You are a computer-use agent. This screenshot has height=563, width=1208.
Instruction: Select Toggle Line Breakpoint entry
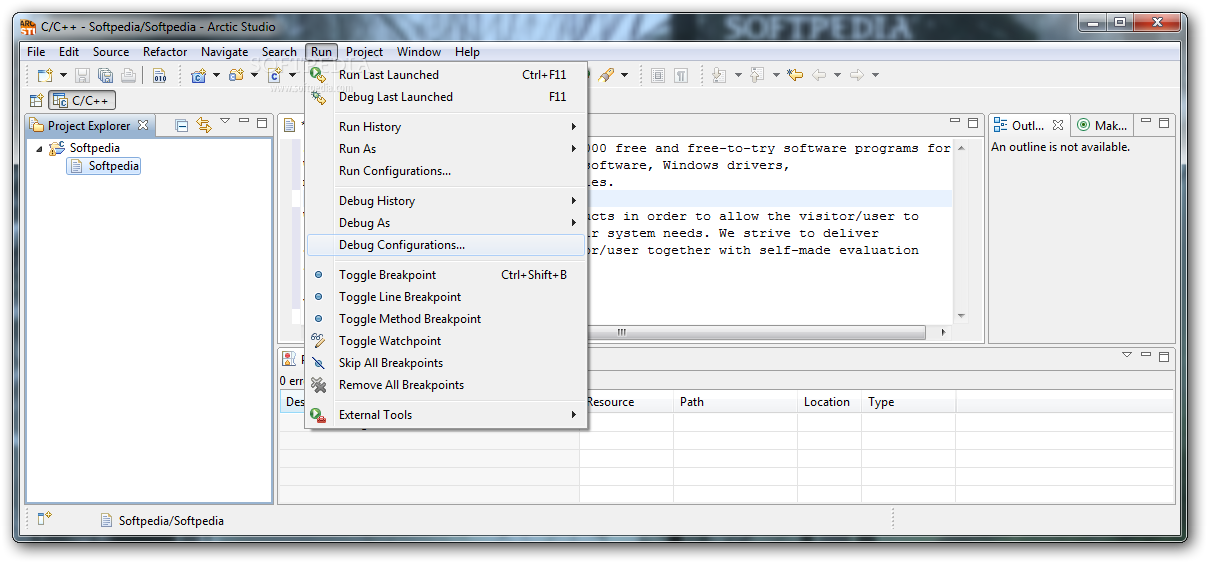[445, 297]
